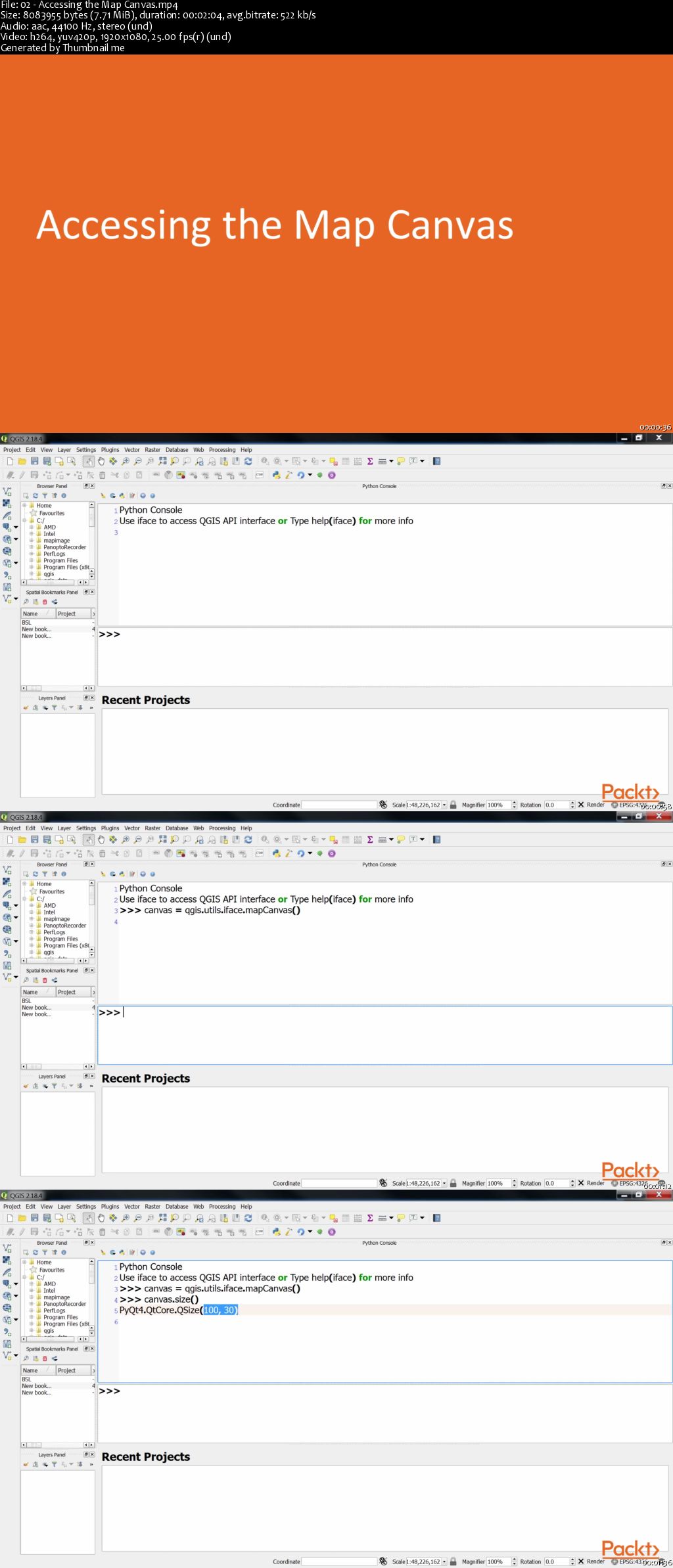Image resolution: width=673 pixels, height=1568 pixels.
Task: Expand Home node in empty-console Browser Panel
Action: (24, 506)
